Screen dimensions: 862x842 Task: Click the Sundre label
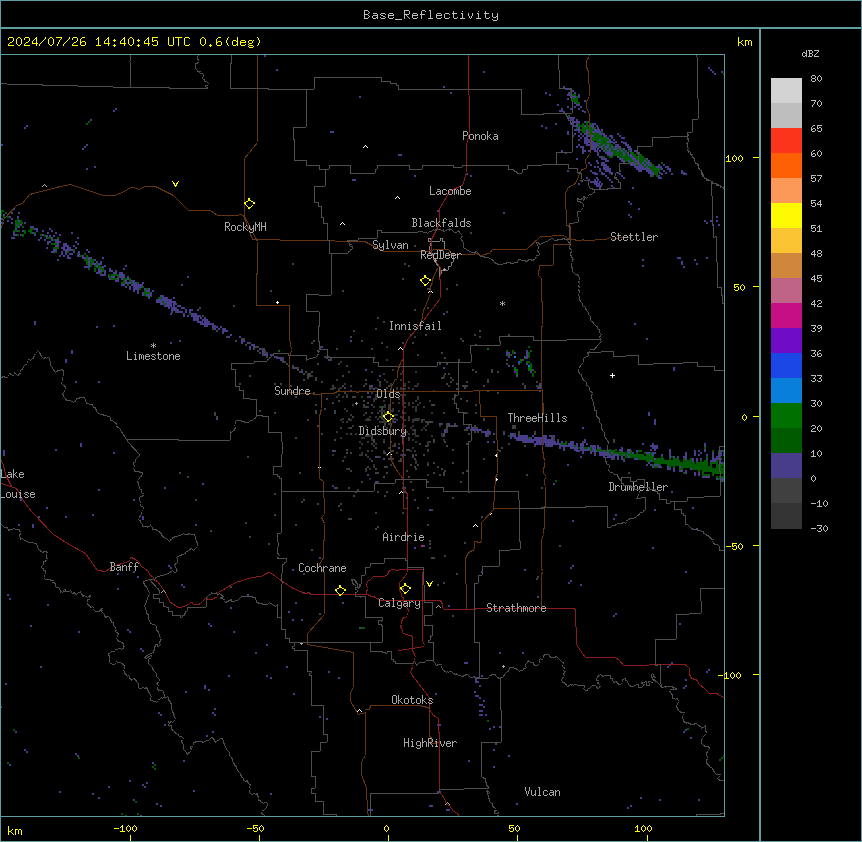[292, 391]
